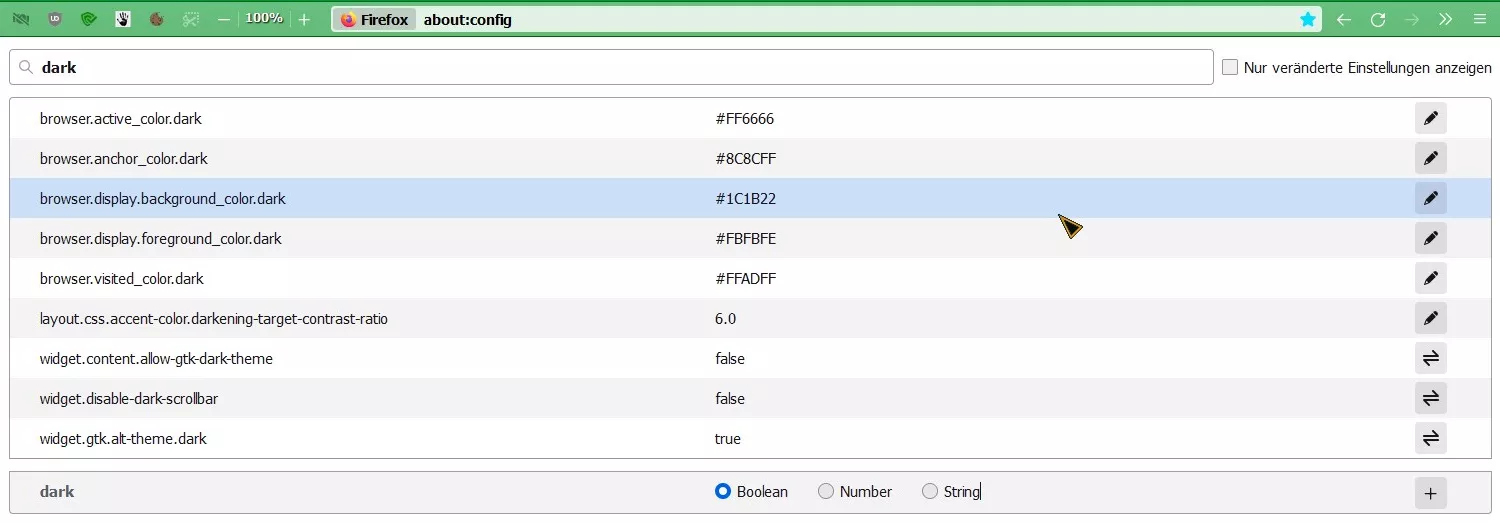Toggle widget.disable-dark-scrollbar value
The image size is (1500, 523).
point(1431,398)
